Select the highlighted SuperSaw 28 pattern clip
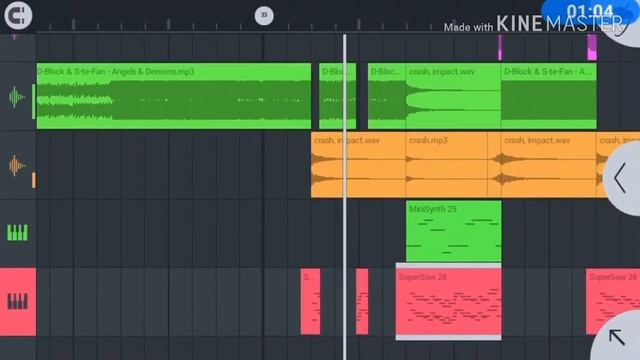 [x=449, y=302]
